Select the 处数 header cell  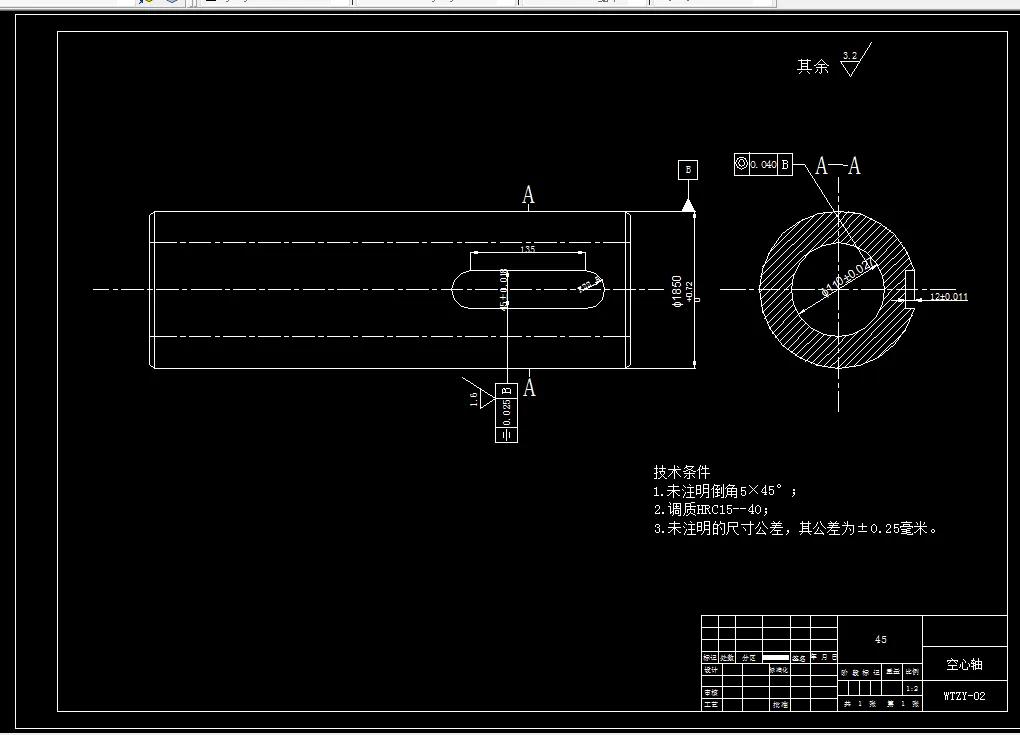[x=727, y=658]
